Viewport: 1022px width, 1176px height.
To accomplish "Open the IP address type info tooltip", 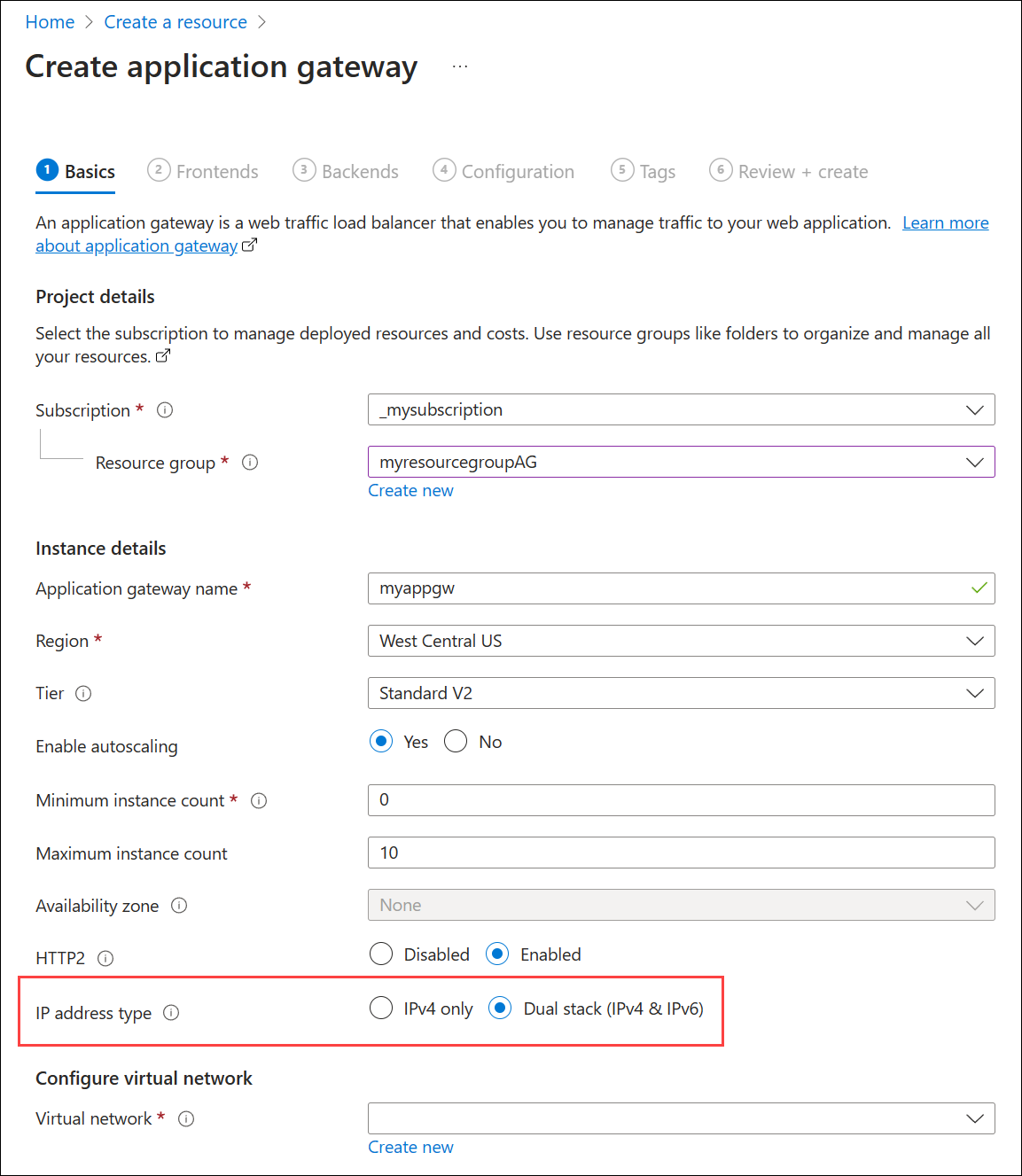I will tap(171, 1012).
